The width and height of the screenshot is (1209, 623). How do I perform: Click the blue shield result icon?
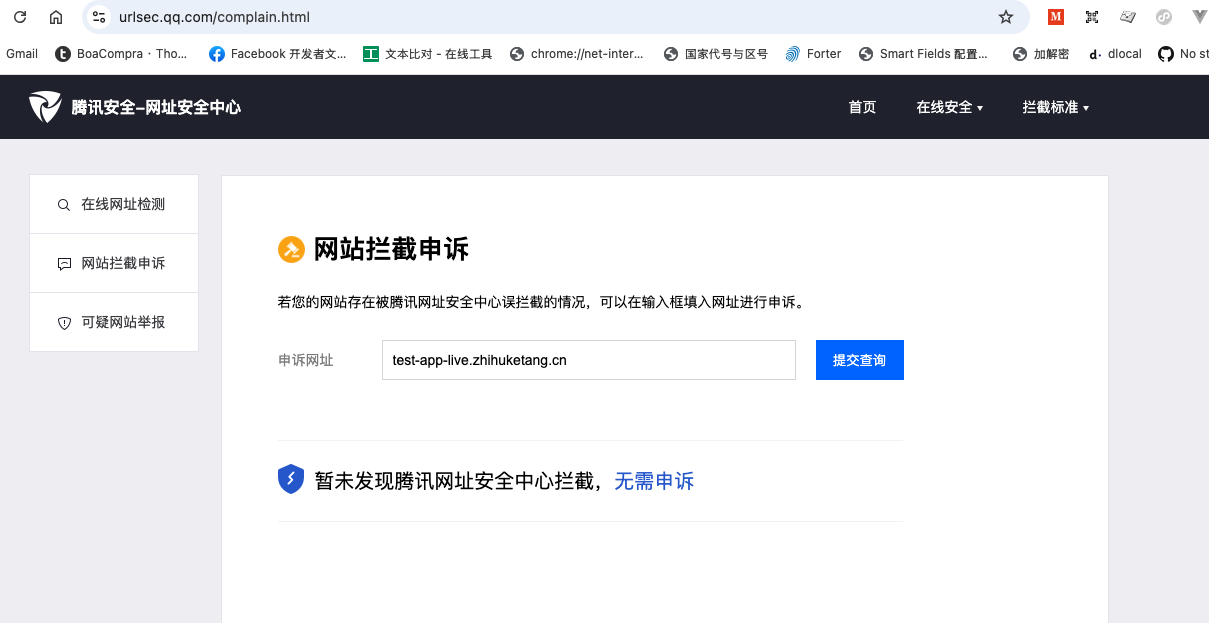pyautogui.click(x=291, y=480)
